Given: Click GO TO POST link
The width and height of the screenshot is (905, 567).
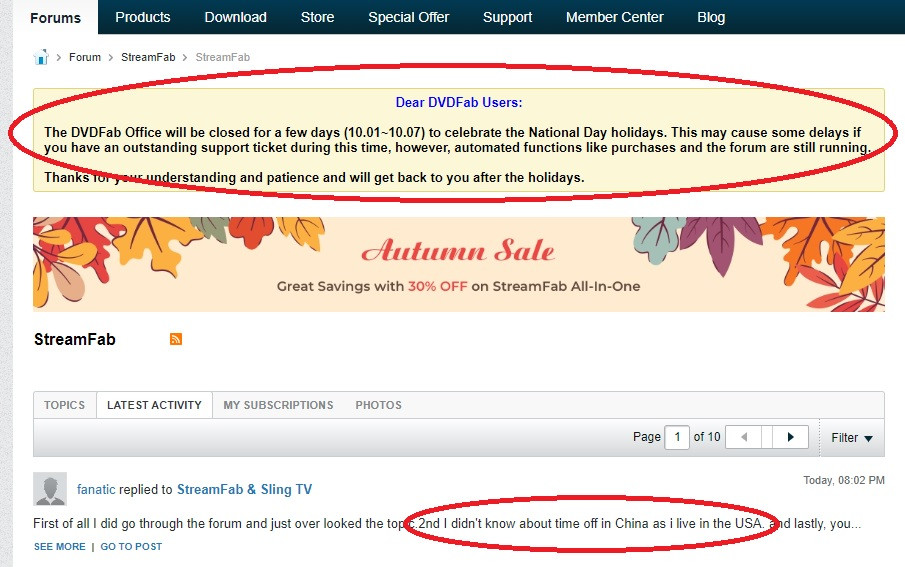Looking at the screenshot, I should click(131, 546).
